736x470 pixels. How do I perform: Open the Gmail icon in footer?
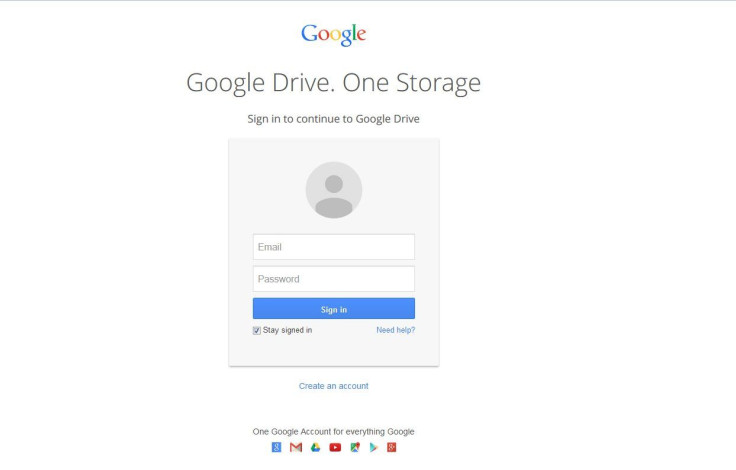[x=296, y=447]
